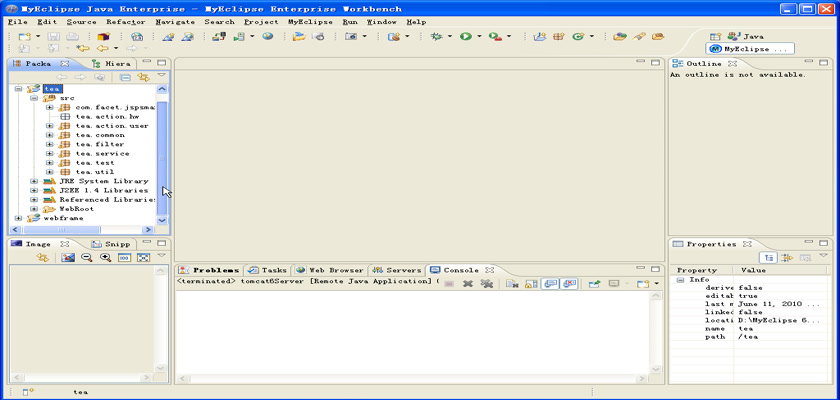Click the New Java Class icon

point(578,36)
